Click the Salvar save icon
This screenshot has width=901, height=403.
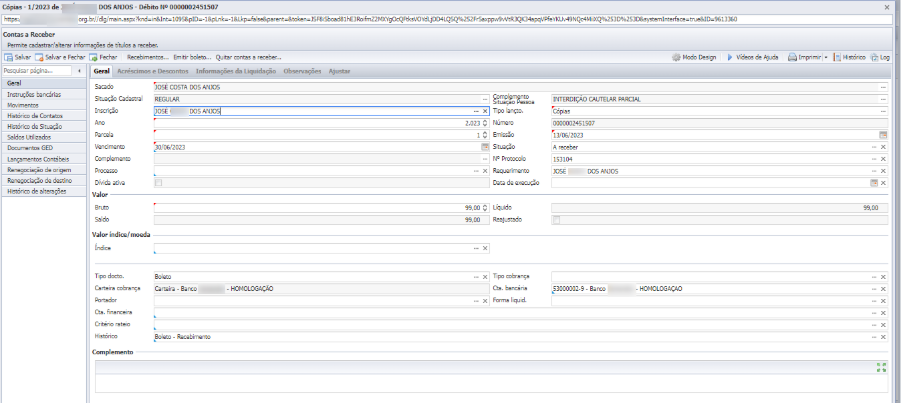click(x=9, y=57)
